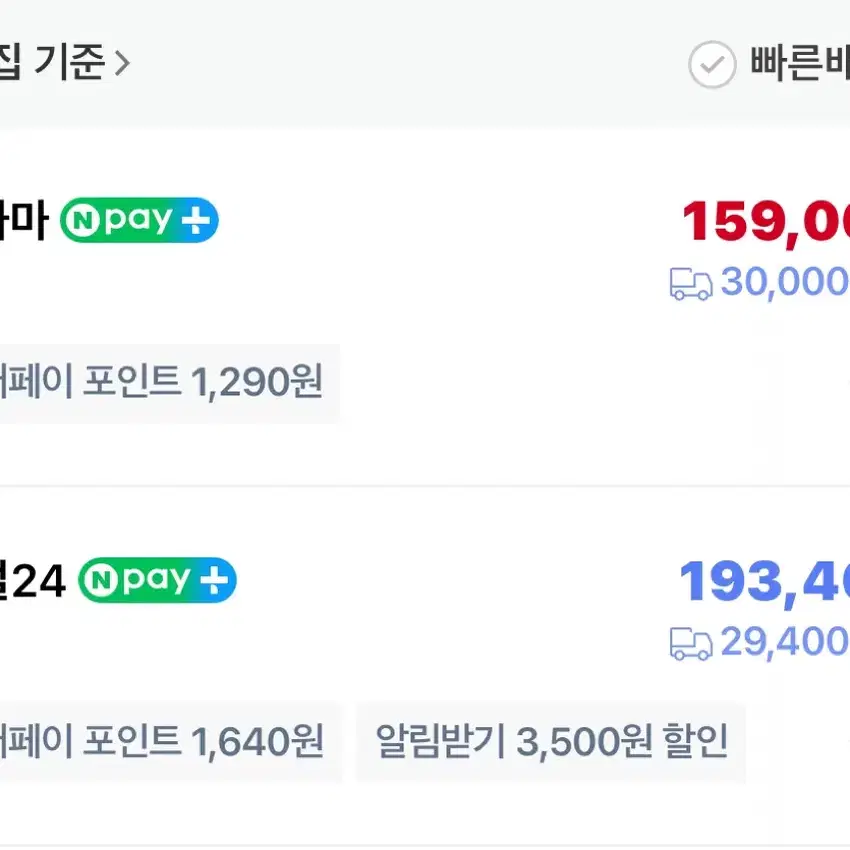Click the Npay plus badge beside 159,00 price
This screenshot has height=850, width=850.
tap(139, 220)
